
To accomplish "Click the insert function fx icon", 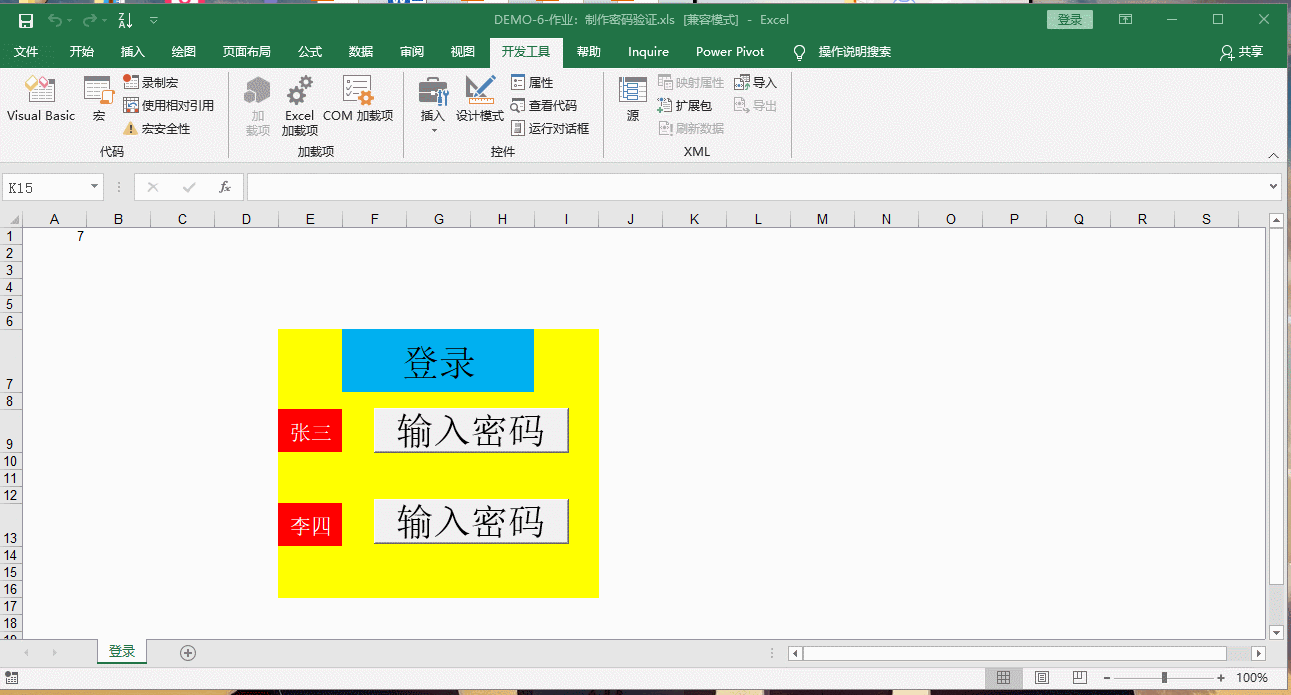I will pyautogui.click(x=225, y=187).
